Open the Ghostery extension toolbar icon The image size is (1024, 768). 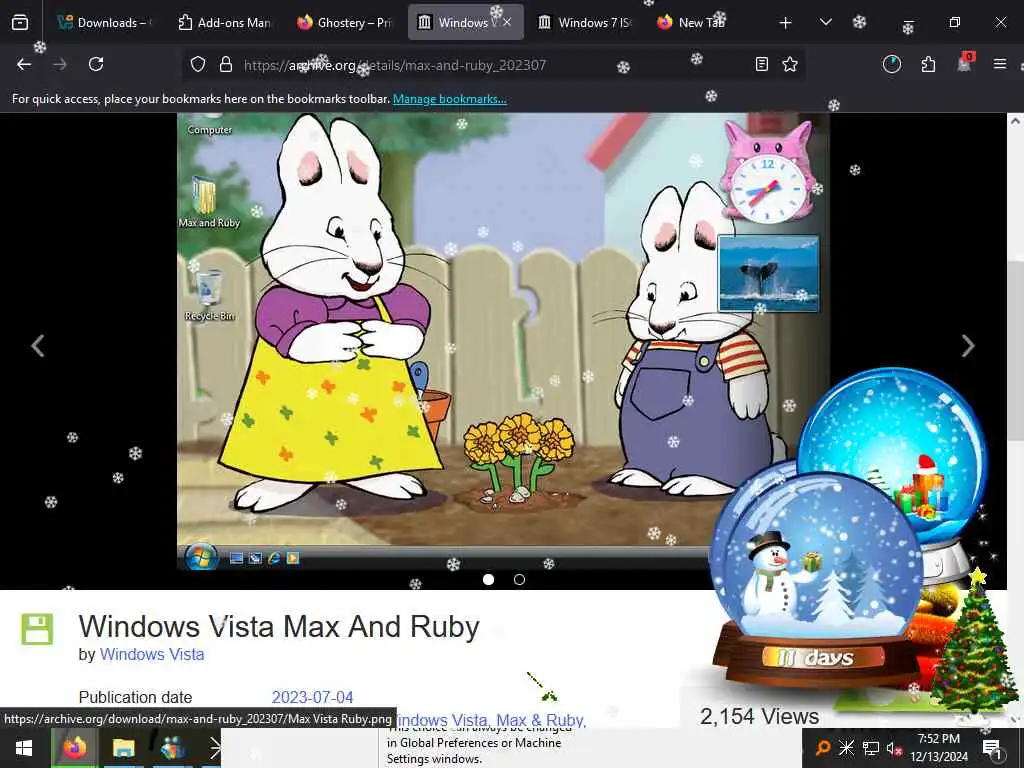click(x=965, y=63)
